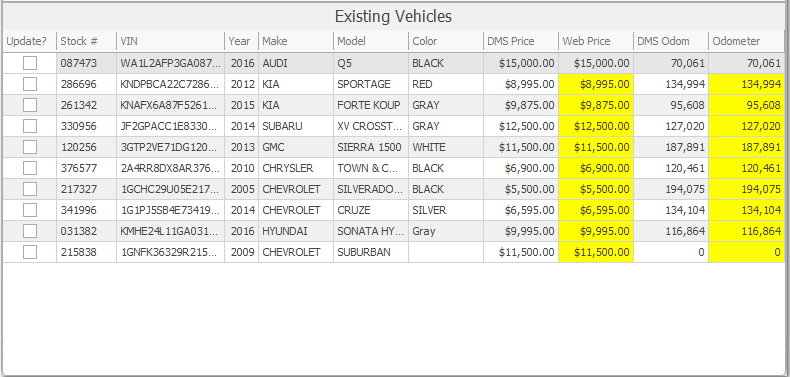Tick the Update checkbox for KIA SPORTAGE row
790x377 pixels.
30,84
